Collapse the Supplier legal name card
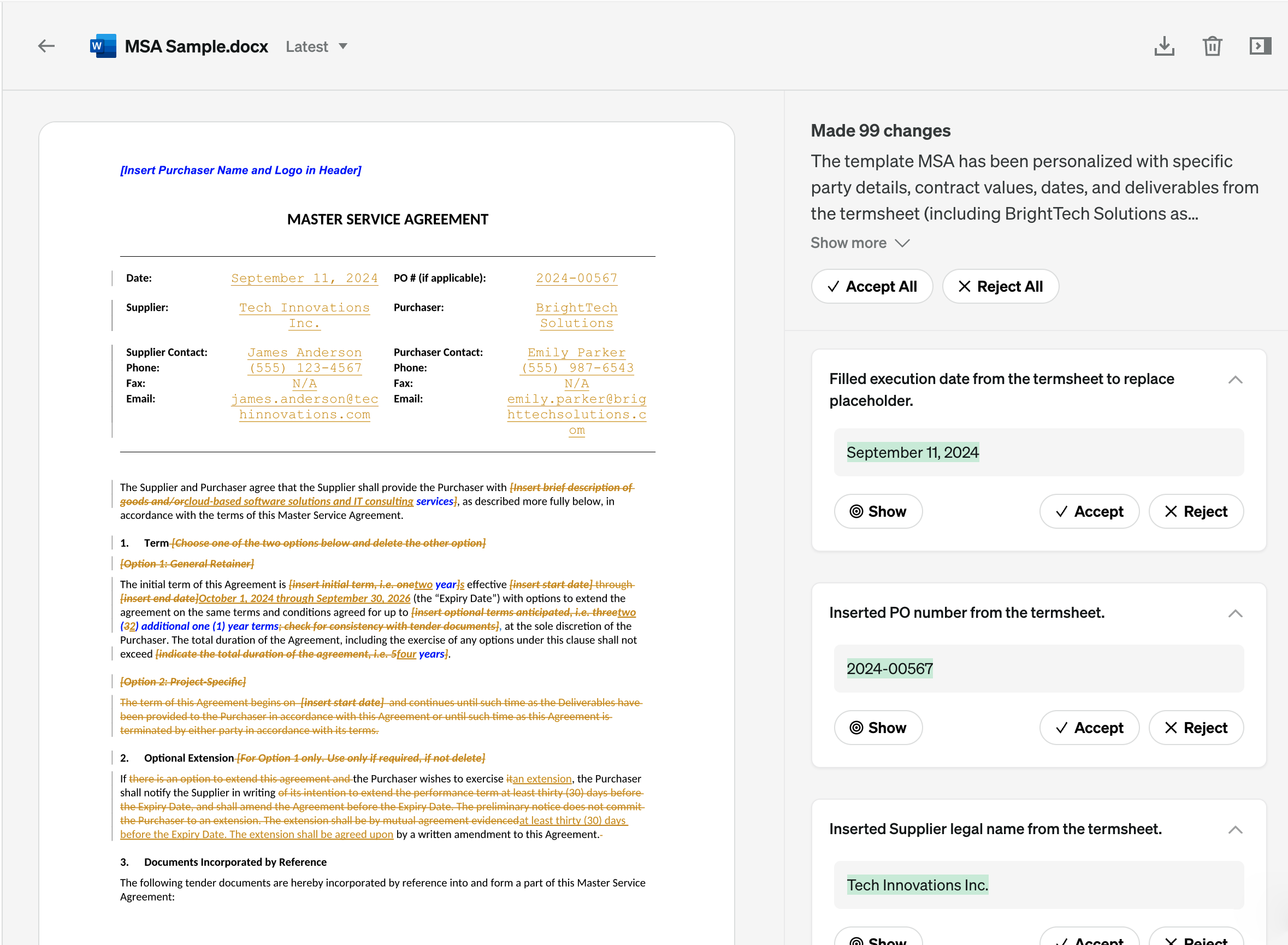Image resolution: width=1288 pixels, height=945 pixels. pyautogui.click(x=1235, y=829)
